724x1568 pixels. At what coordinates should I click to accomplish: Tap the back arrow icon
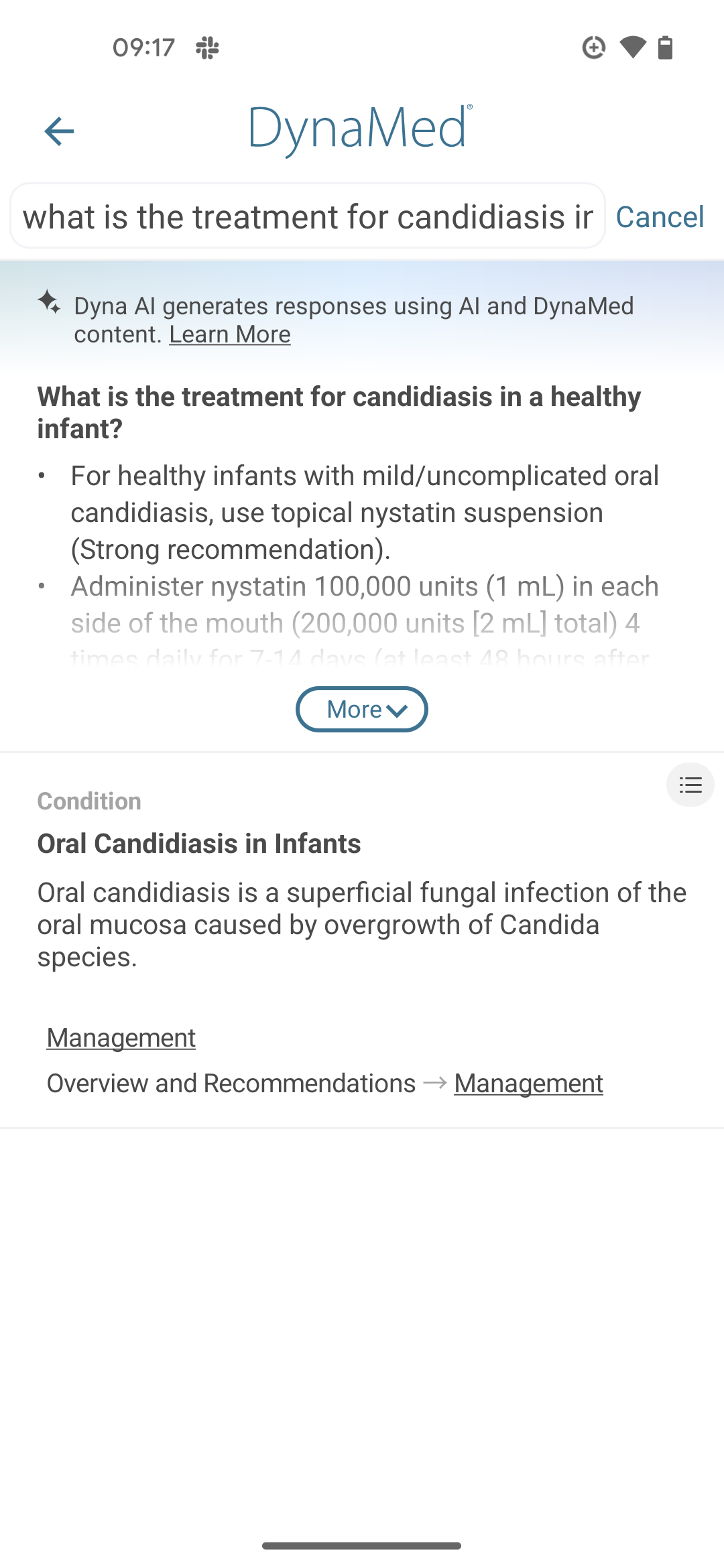(x=59, y=131)
